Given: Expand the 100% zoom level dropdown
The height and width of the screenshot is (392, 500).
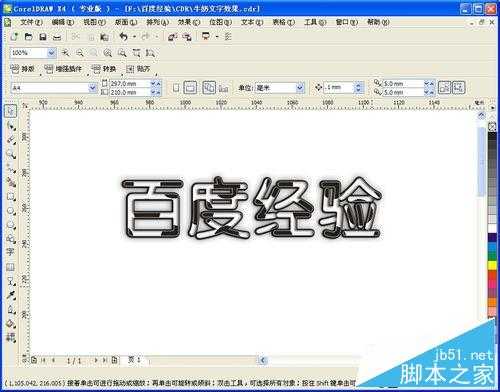Looking at the screenshot, I should pyautogui.click(x=51, y=53).
